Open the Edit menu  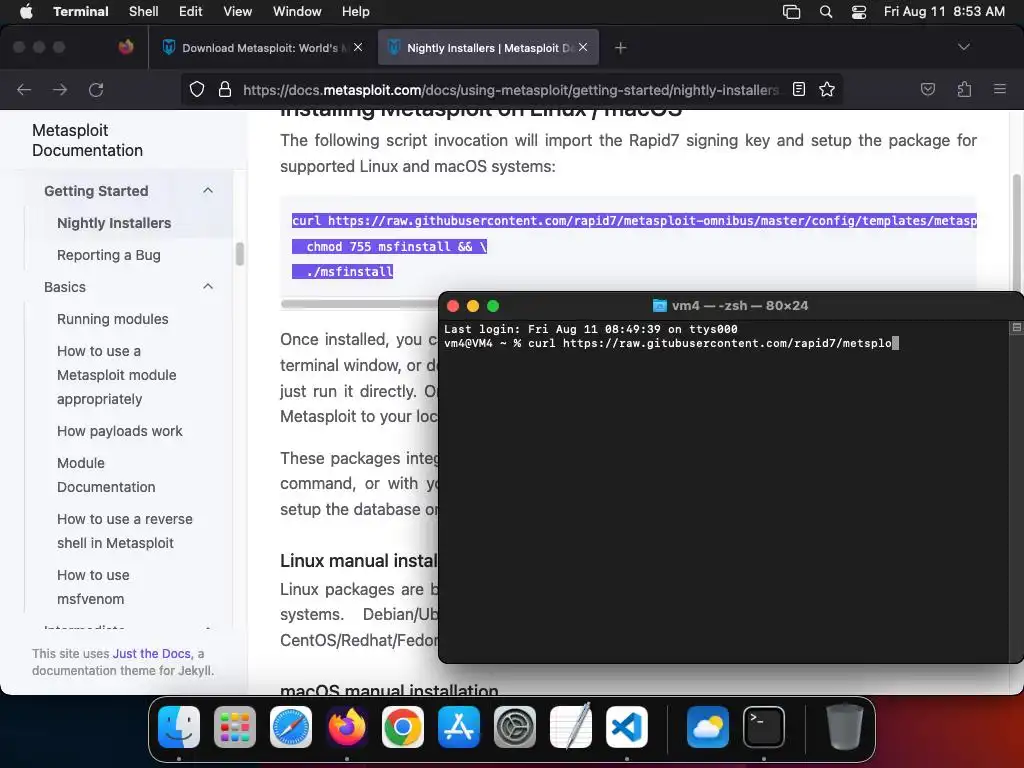(x=191, y=12)
